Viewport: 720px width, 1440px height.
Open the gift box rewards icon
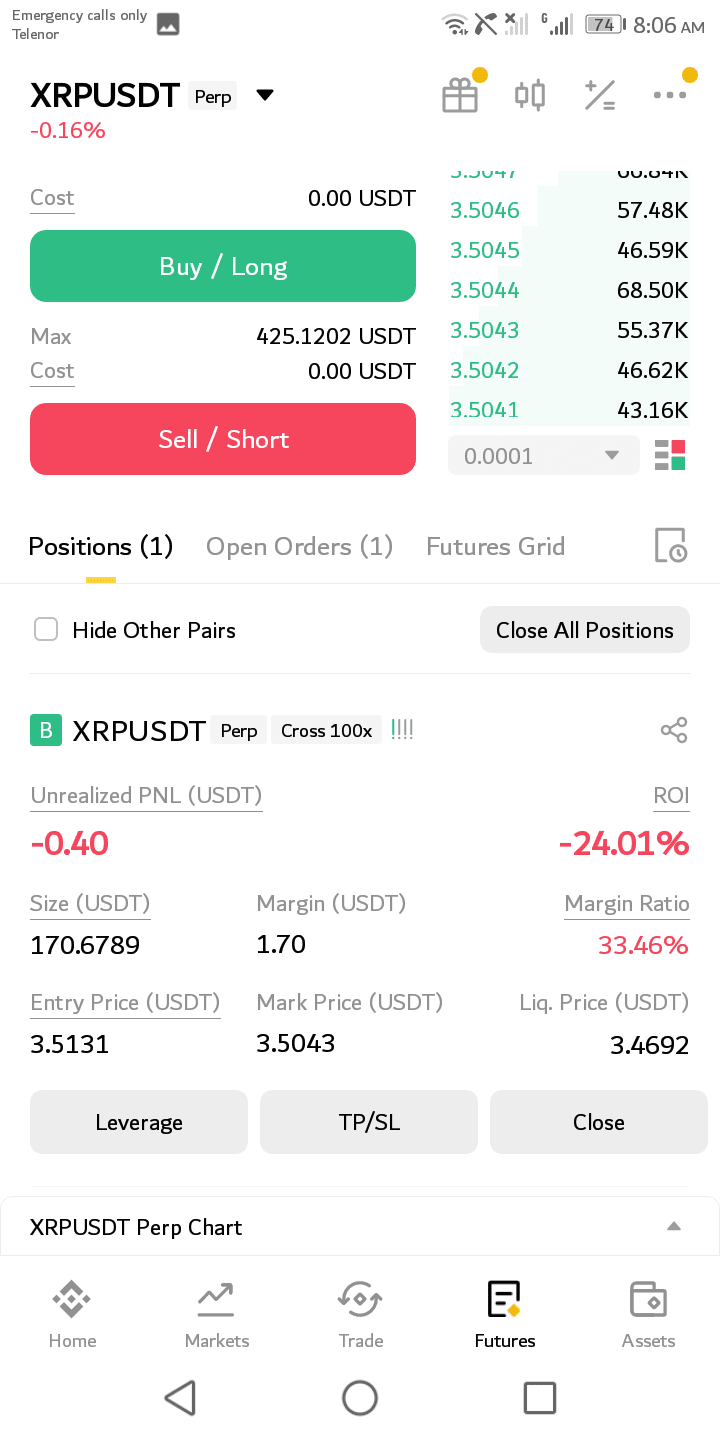click(x=460, y=96)
